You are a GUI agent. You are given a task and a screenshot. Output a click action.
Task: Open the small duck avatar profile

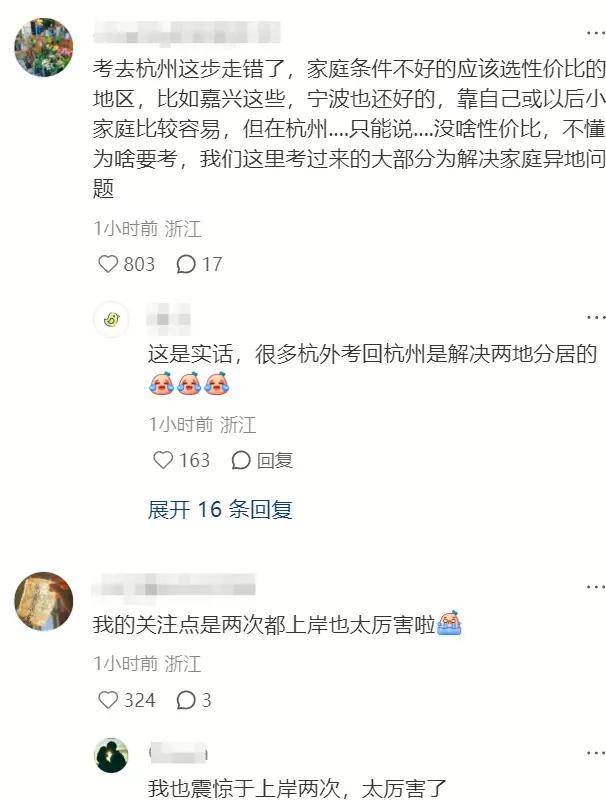[x=111, y=319]
